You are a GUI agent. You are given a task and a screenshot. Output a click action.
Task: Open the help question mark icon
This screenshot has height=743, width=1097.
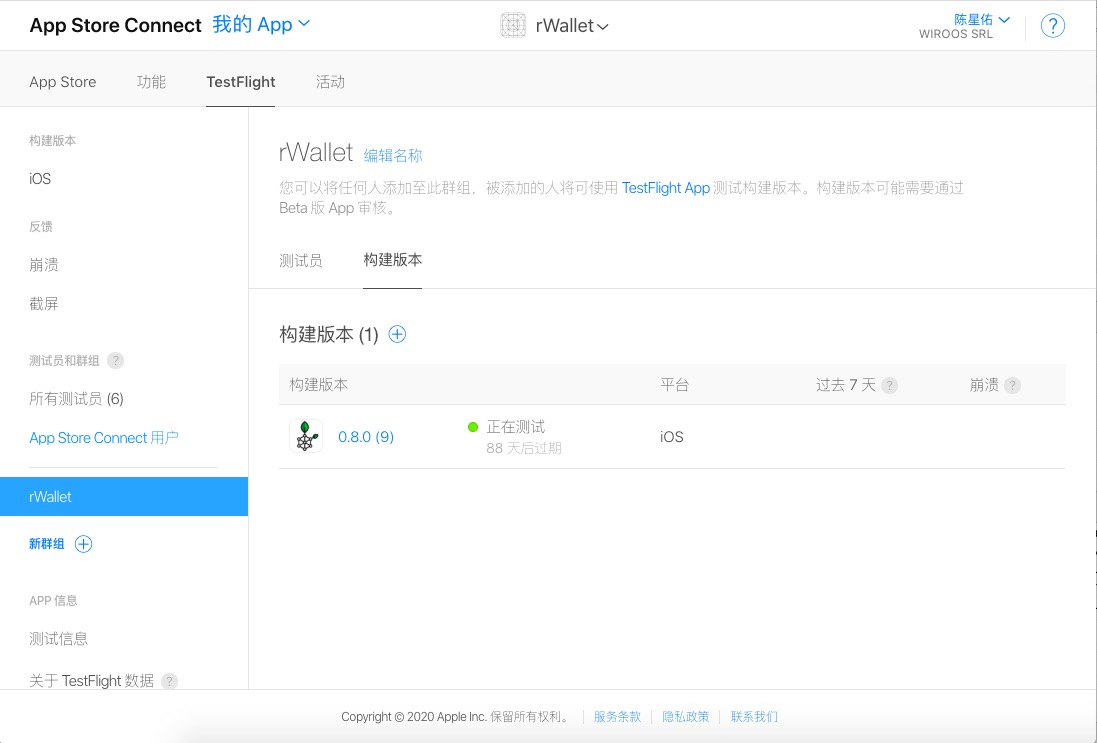(x=1052, y=26)
